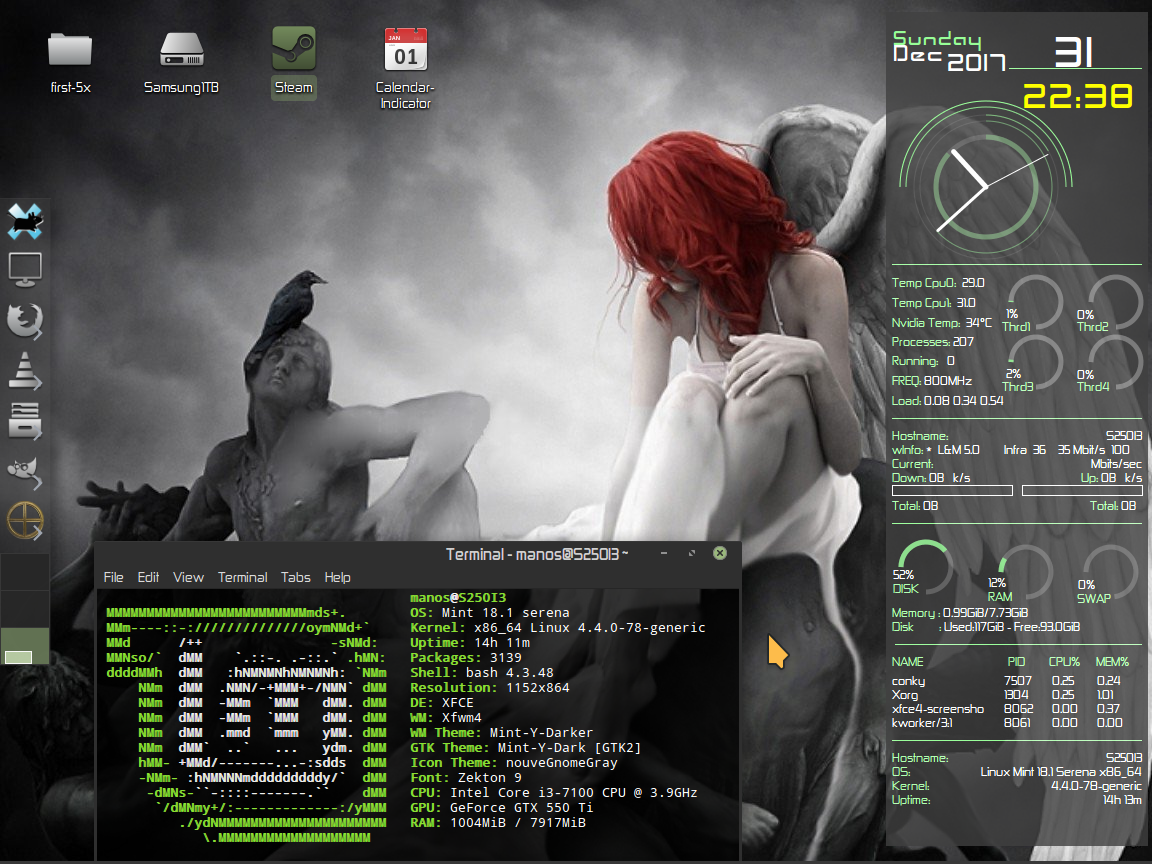
Task: Click the 'Font: Zekton 9' line
Action: [x=466, y=778]
